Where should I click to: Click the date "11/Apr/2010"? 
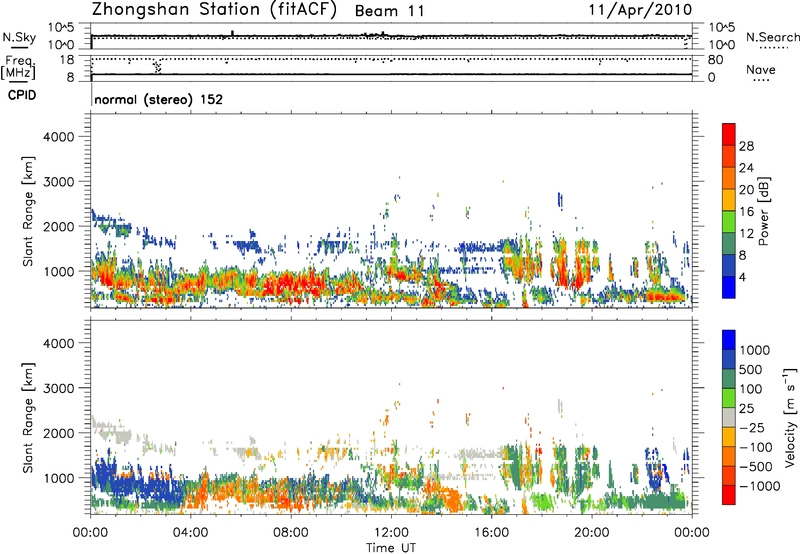point(640,10)
